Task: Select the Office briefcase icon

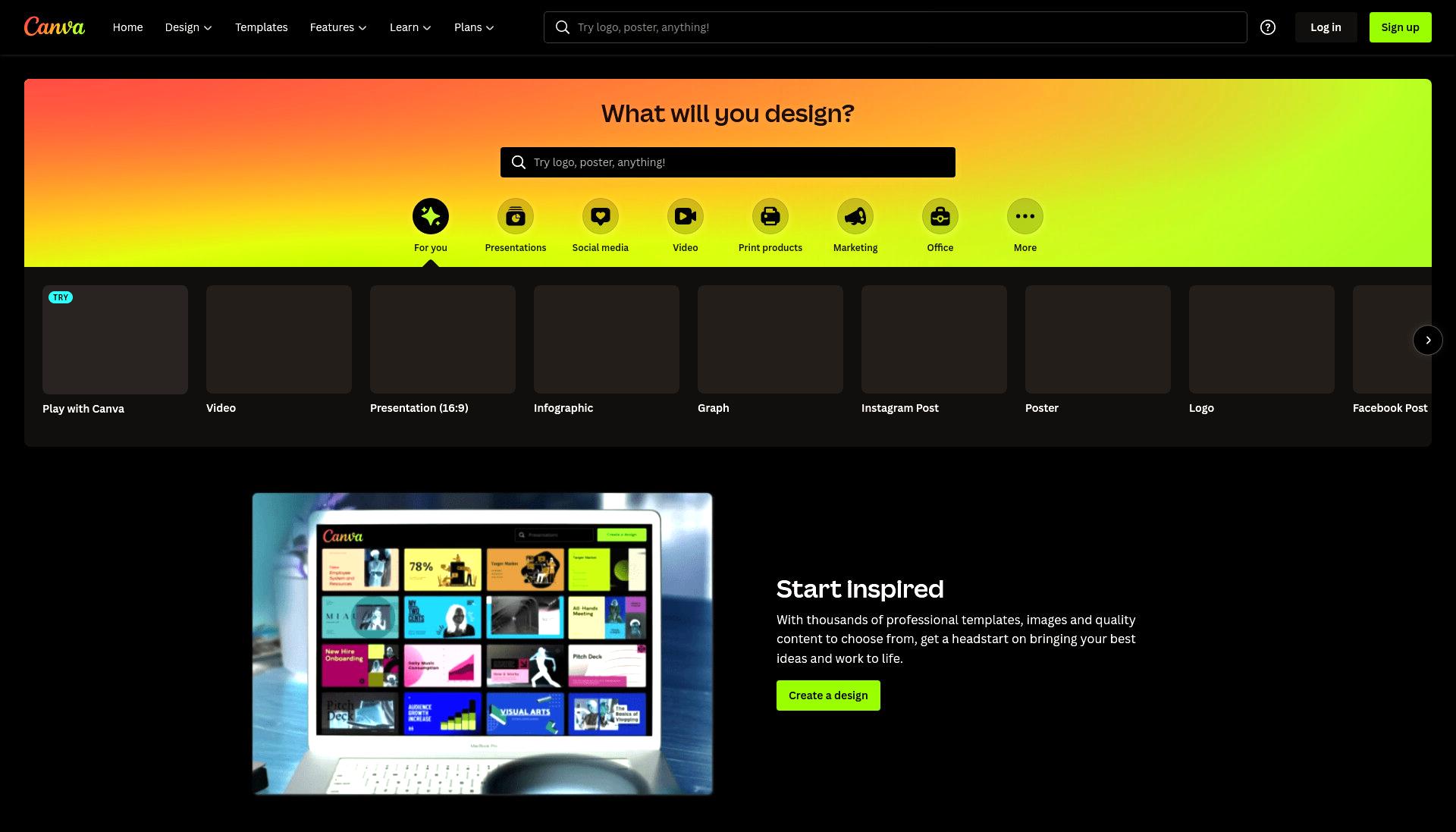Action: point(940,217)
